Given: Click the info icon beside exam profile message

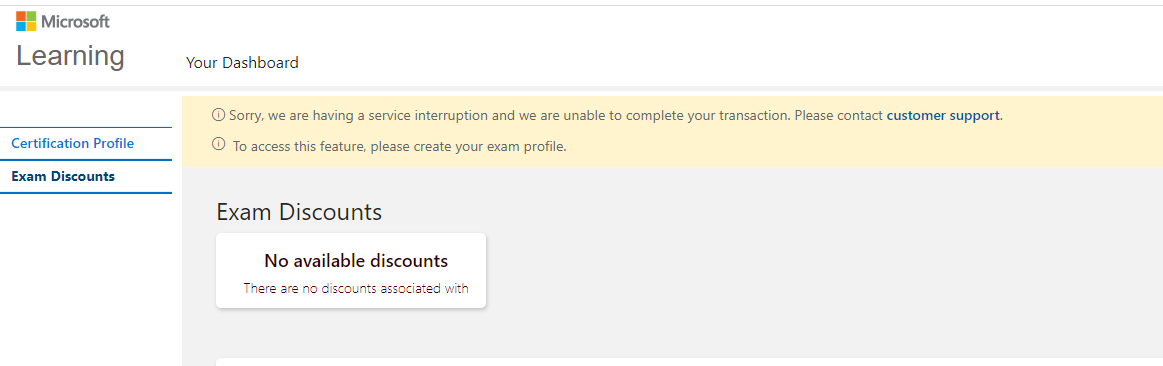Looking at the screenshot, I should pos(219,145).
